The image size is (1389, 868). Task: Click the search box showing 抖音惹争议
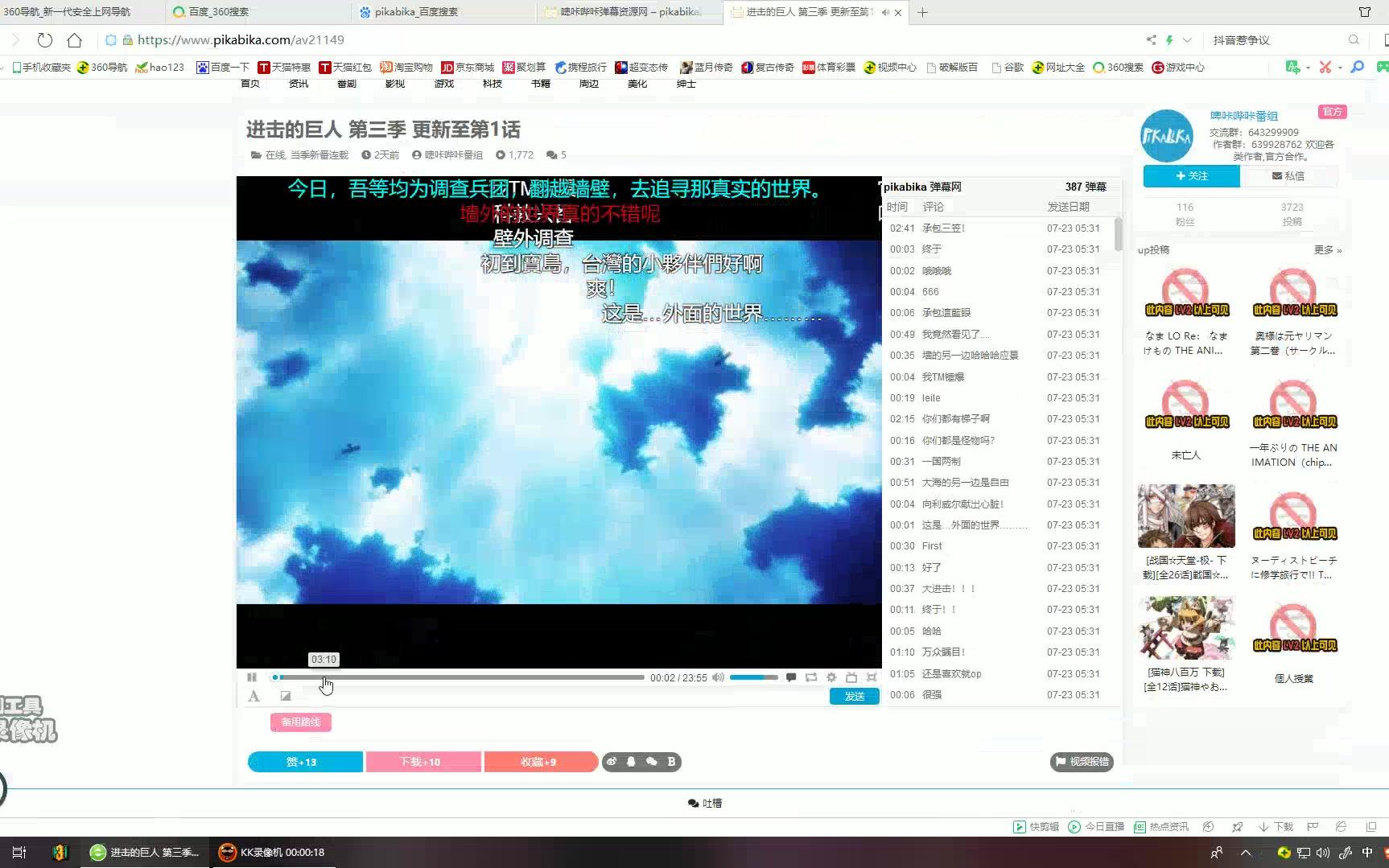[x=1277, y=40]
